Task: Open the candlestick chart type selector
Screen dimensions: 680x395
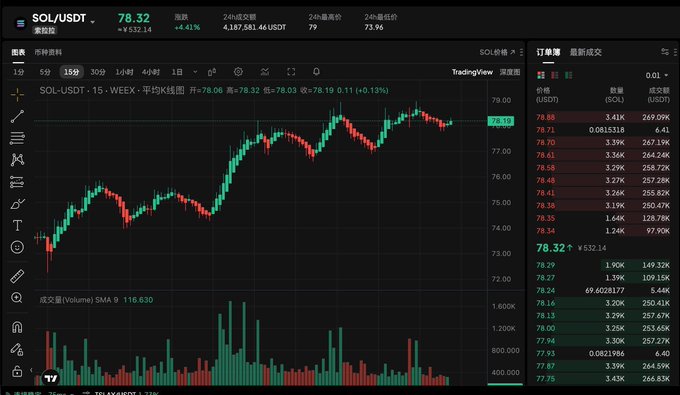Action: pyautogui.click(x=212, y=72)
